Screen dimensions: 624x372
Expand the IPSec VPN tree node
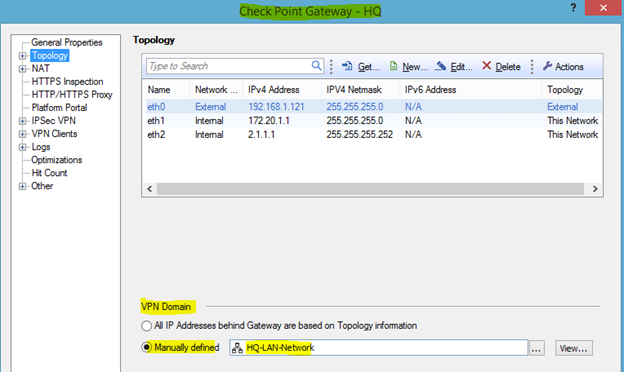22,121
